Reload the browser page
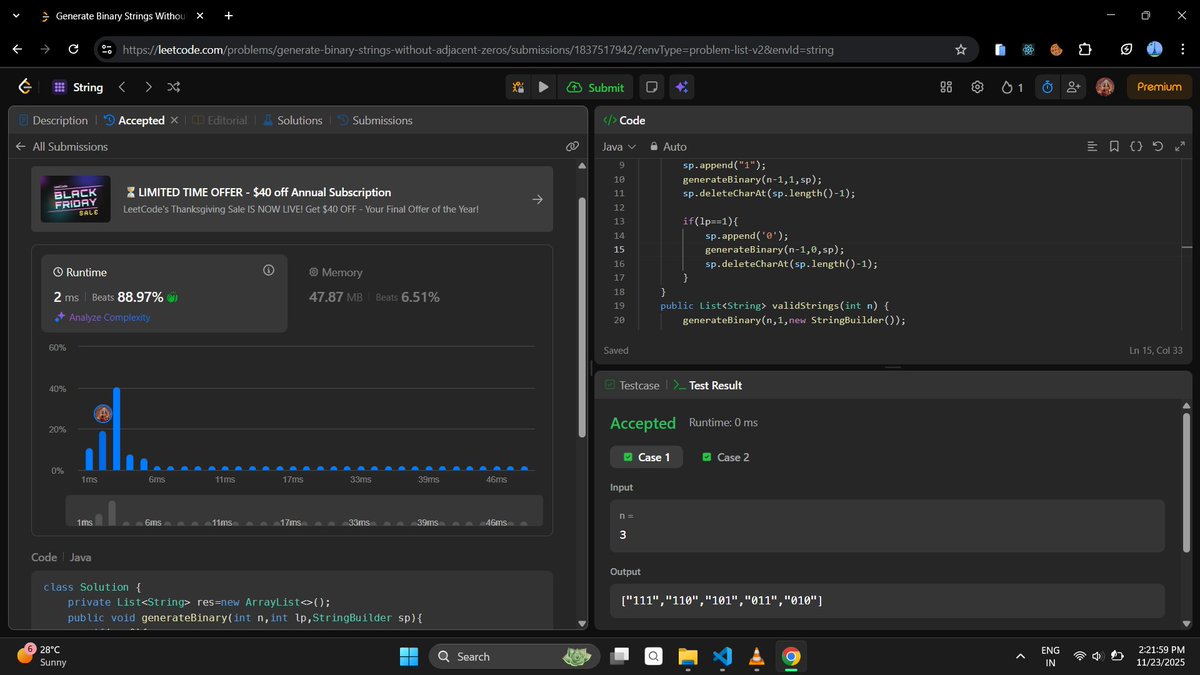Viewport: 1200px width, 675px height. coord(73,49)
